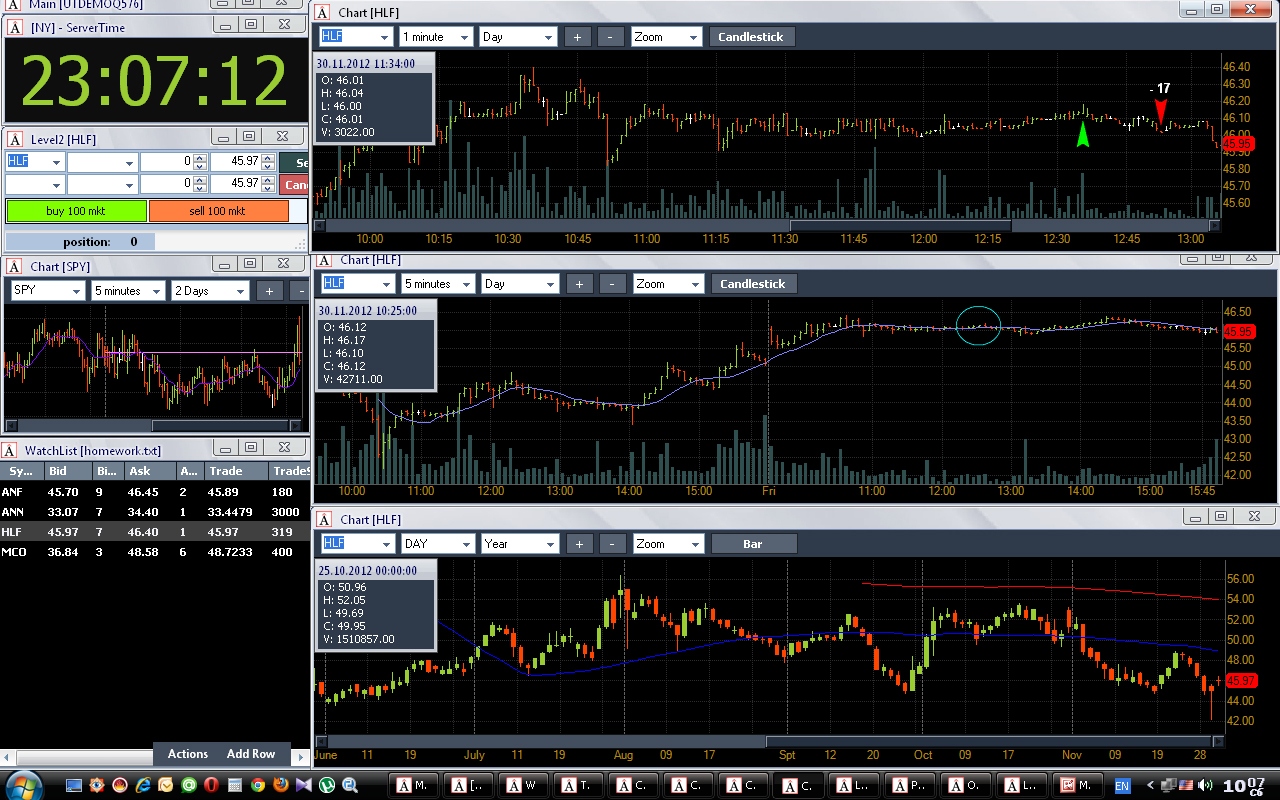
Task: Click the minus button on the daily chart
Action: click(x=611, y=544)
